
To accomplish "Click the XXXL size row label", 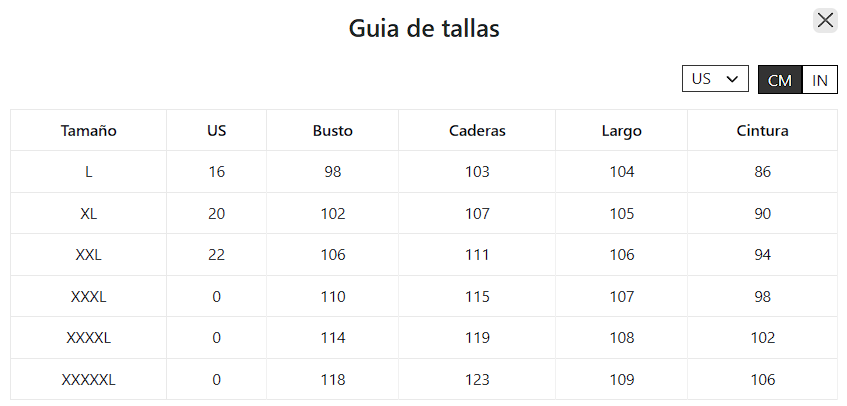I will (x=89, y=296).
